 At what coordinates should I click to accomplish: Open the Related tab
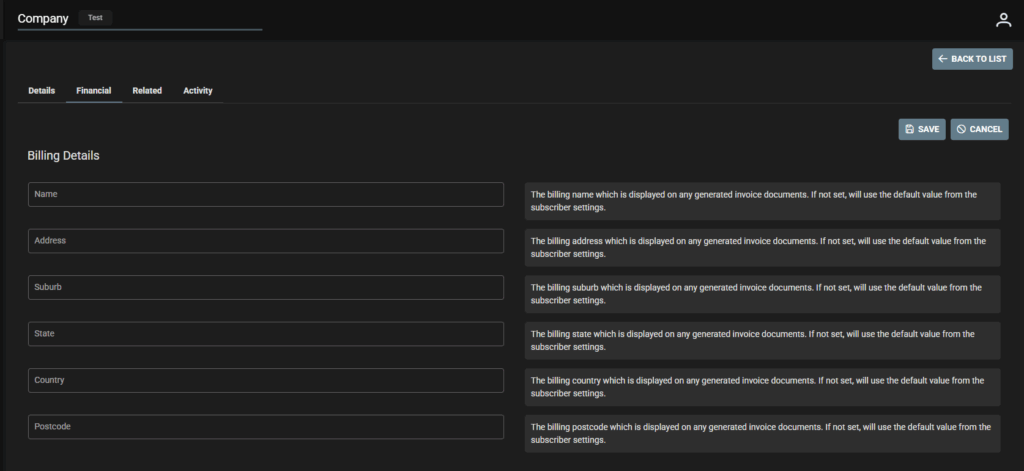pos(147,91)
